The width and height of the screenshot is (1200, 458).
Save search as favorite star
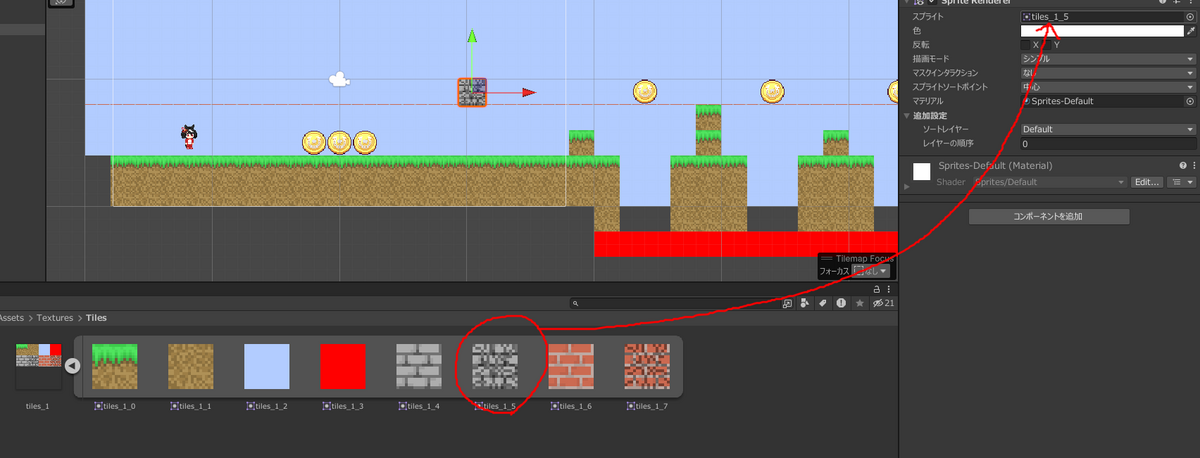[x=859, y=303]
